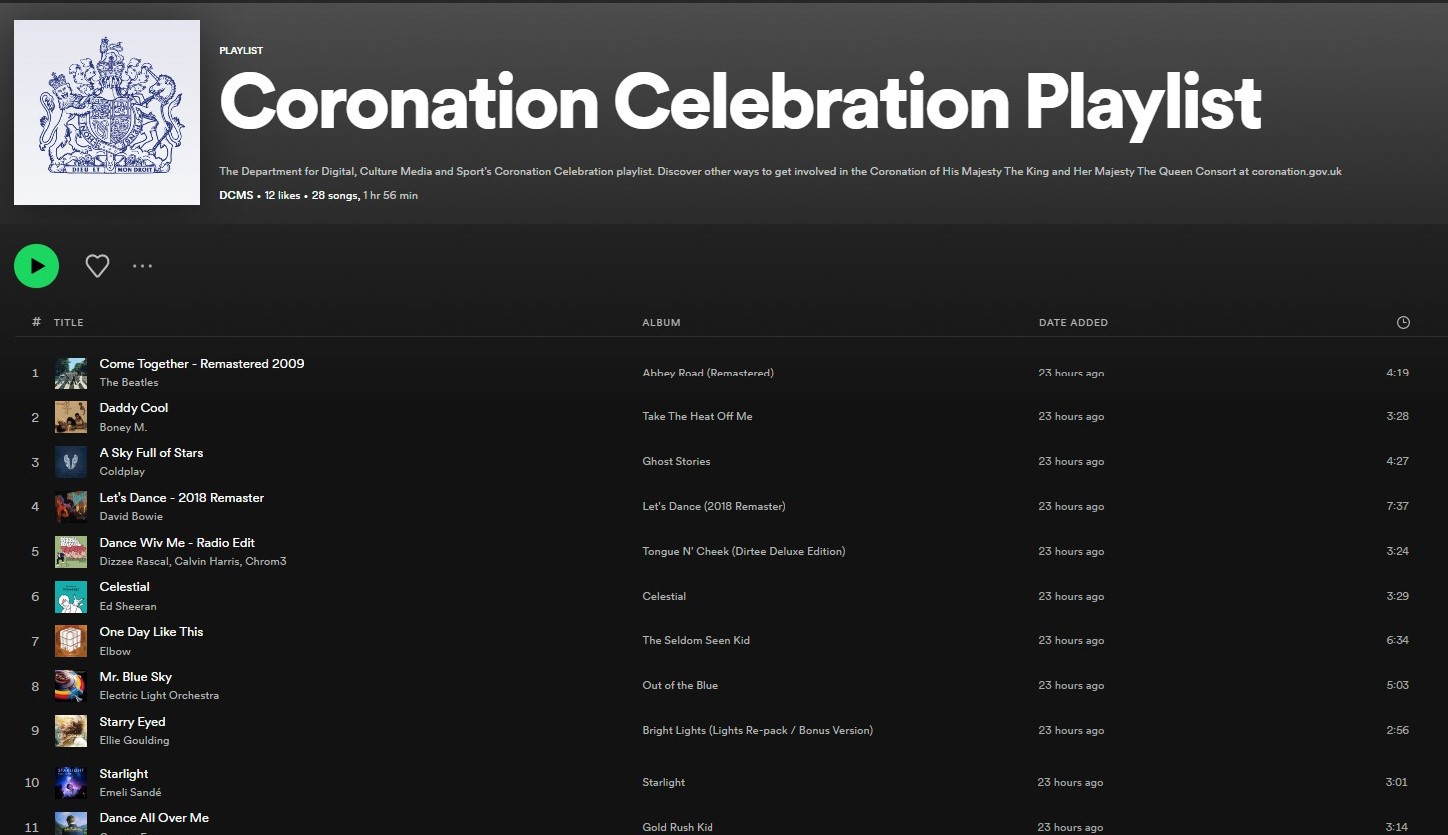Select the Starlight track title
Screen dimensions: 1448x835
(124, 774)
